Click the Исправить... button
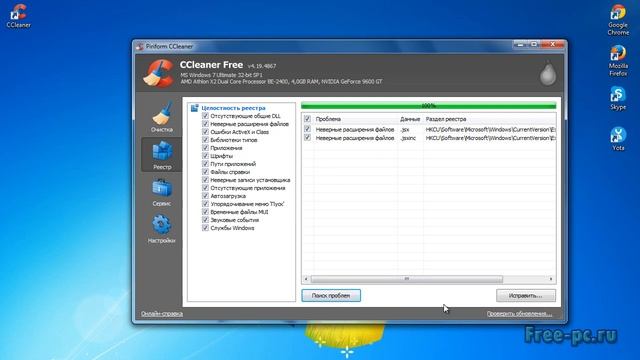The width and height of the screenshot is (640, 360). (526, 296)
